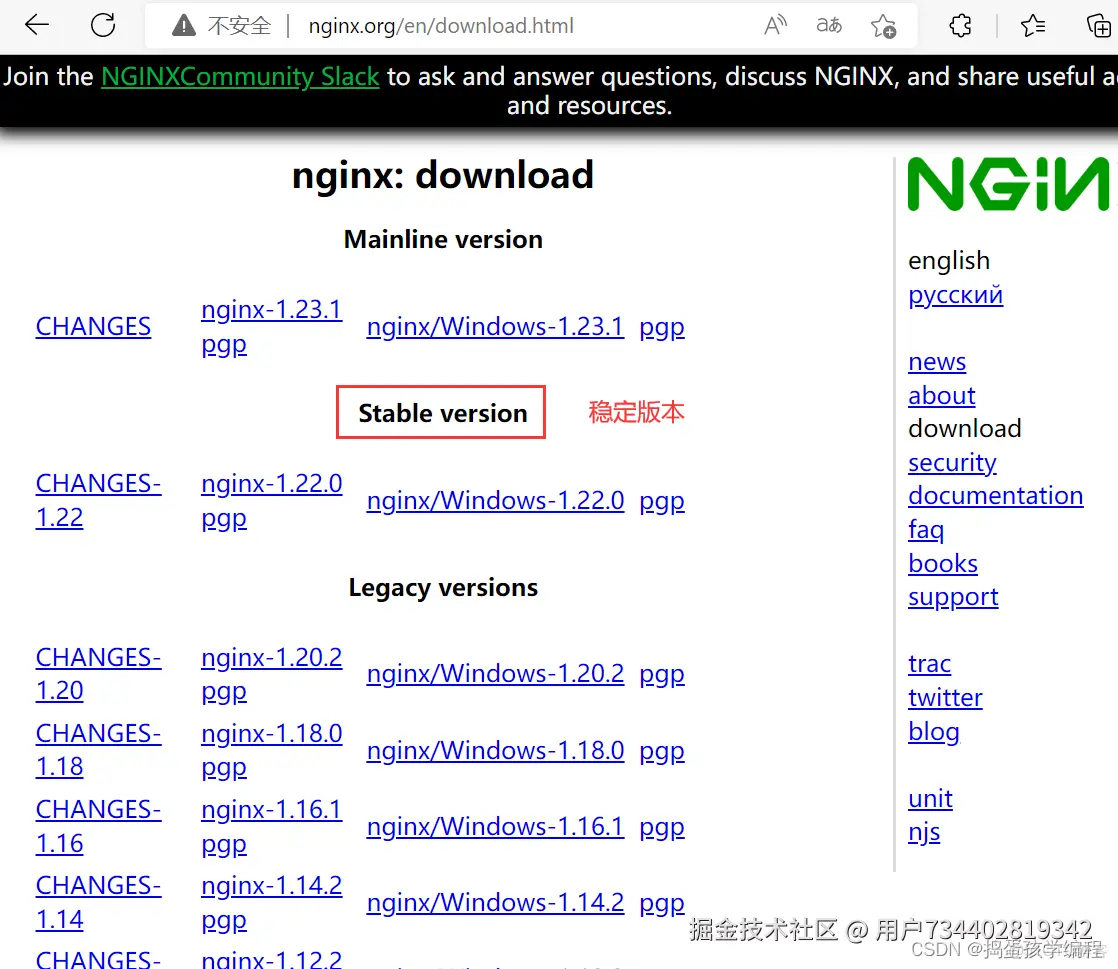Open pgp signature under nginx-1.14.2

point(224,921)
